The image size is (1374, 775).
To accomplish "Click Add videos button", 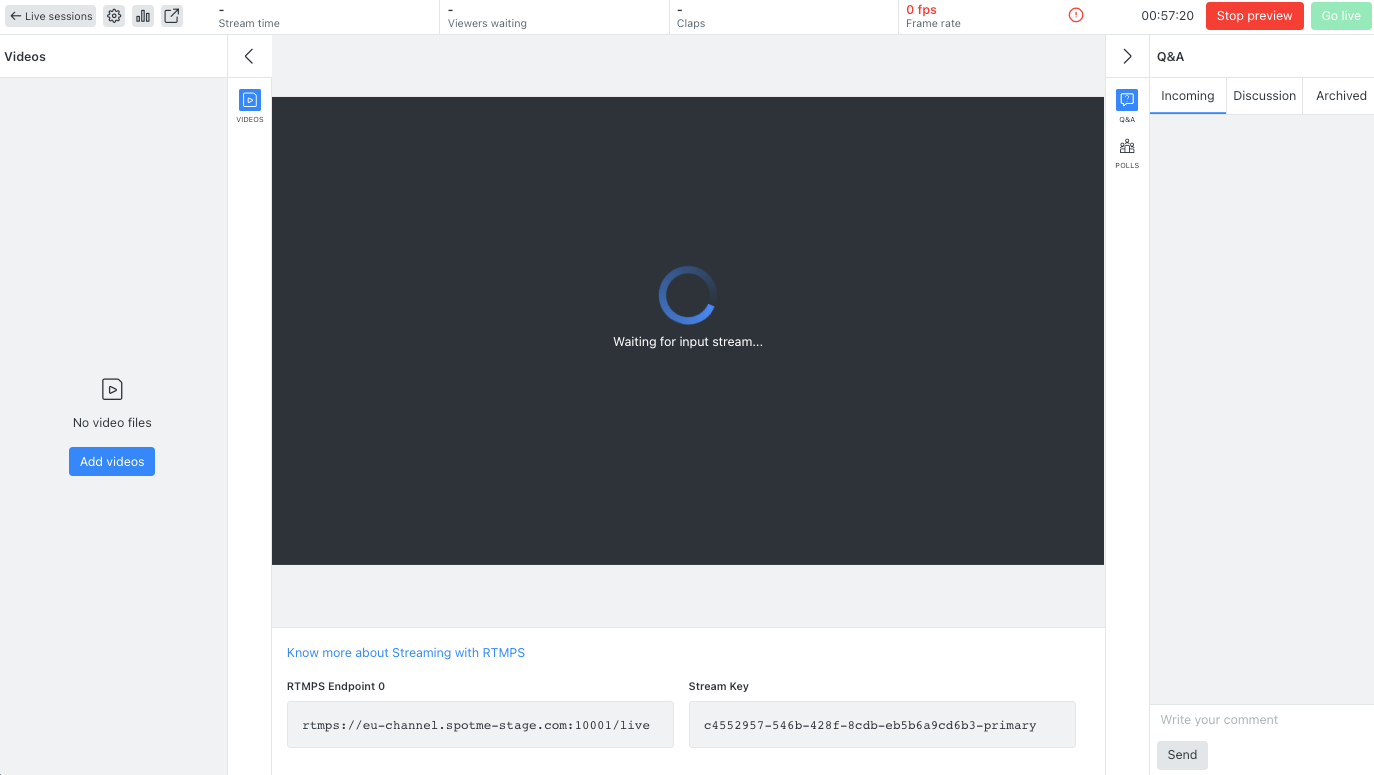I will 111,461.
